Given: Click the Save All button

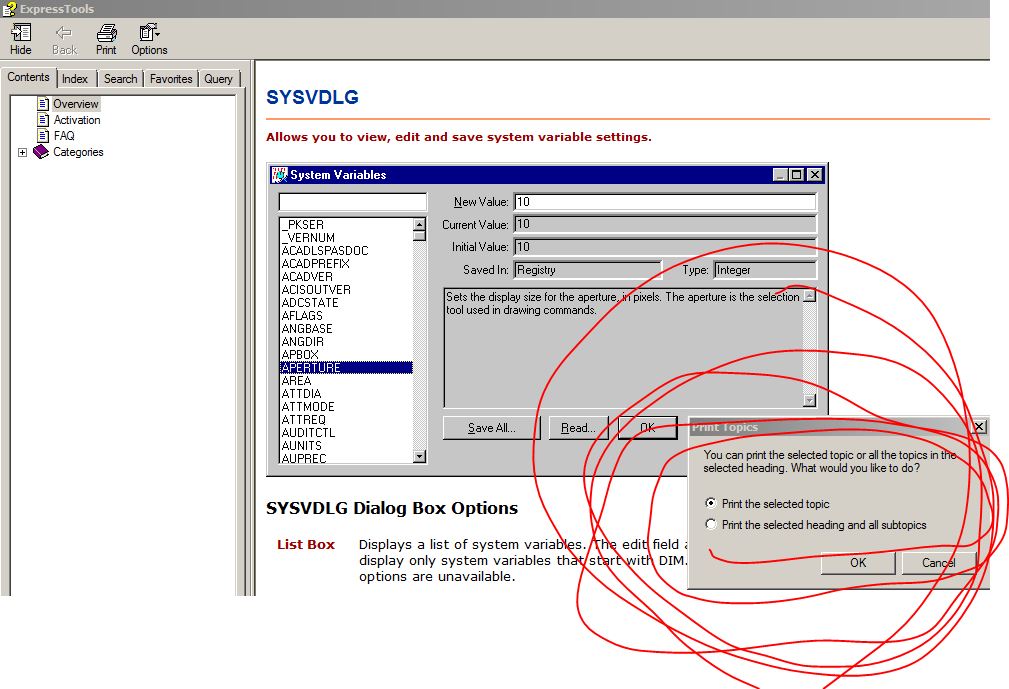Looking at the screenshot, I should (x=491, y=427).
